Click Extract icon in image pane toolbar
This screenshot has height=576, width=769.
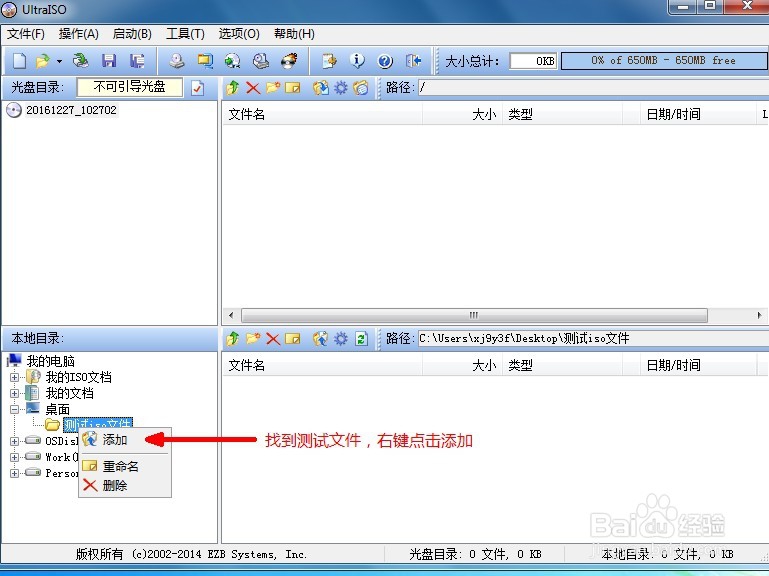coord(321,88)
